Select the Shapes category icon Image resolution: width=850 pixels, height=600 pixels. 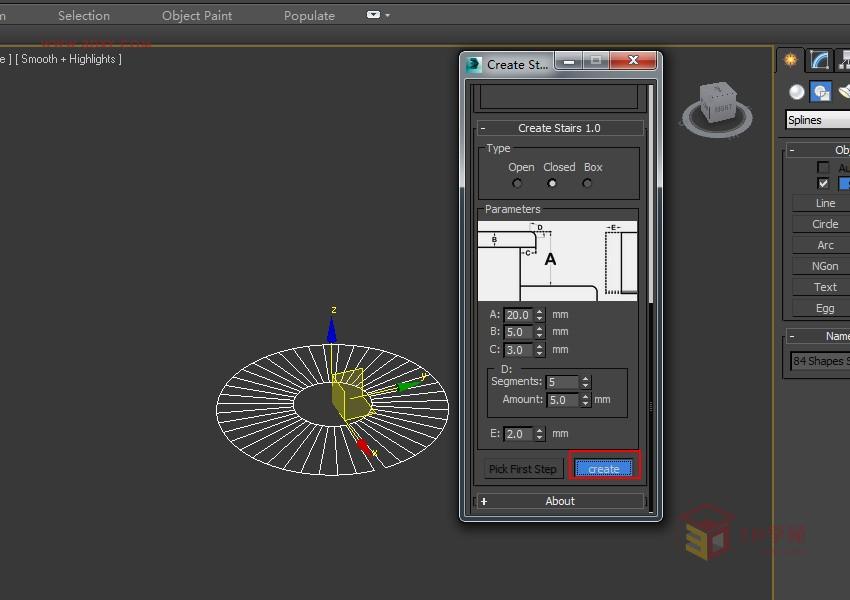click(821, 92)
